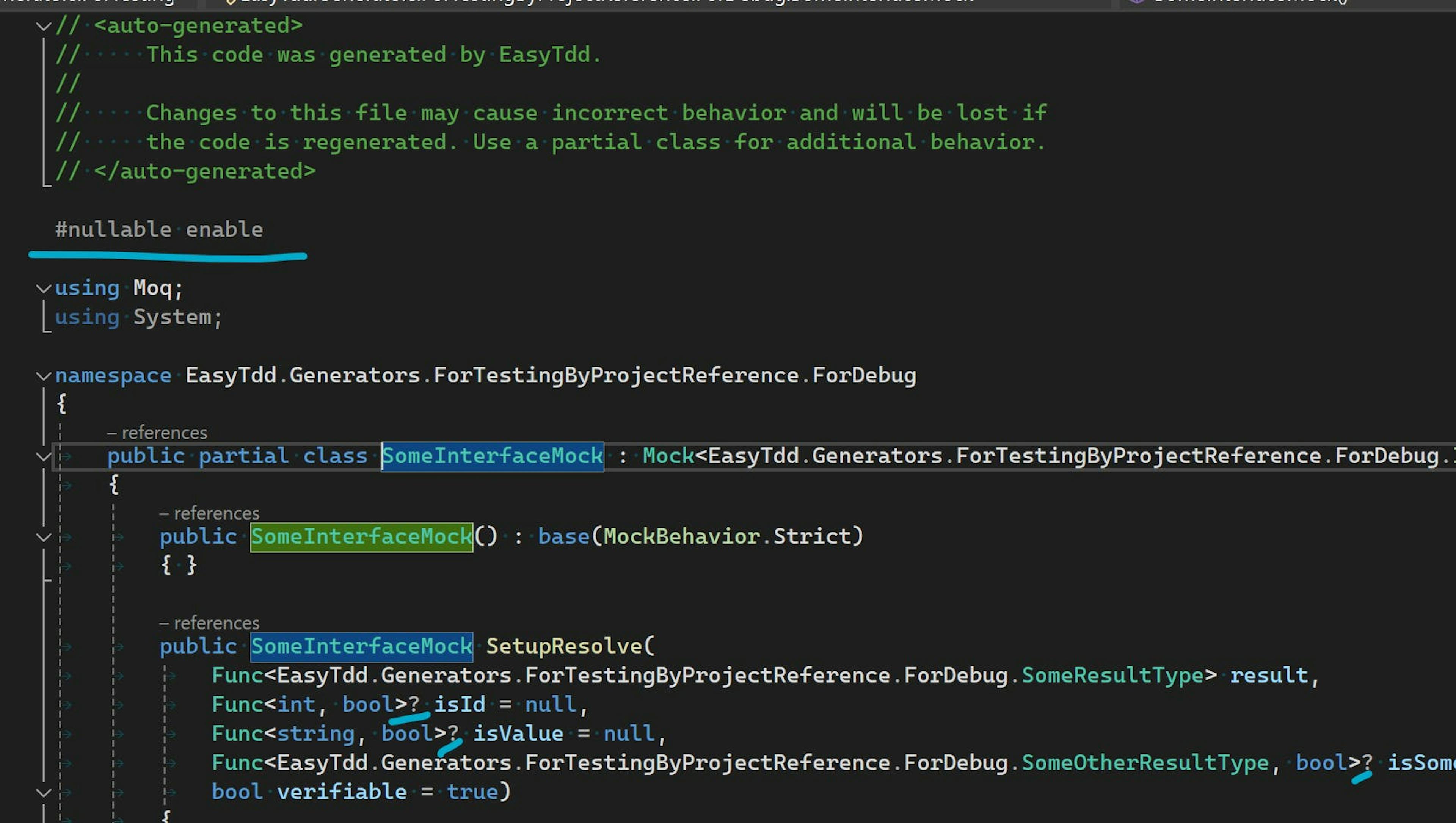
Task: Click 'null' default of isValue
Action: click(629, 734)
